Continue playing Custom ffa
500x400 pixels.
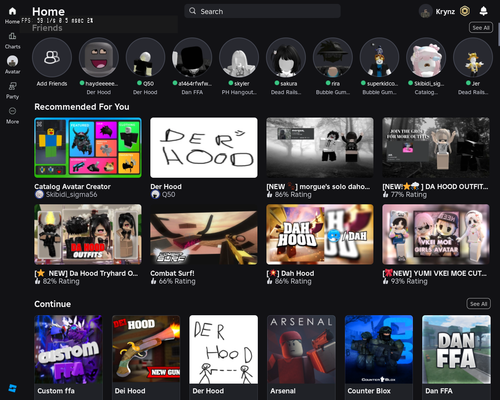[x=68, y=349]
